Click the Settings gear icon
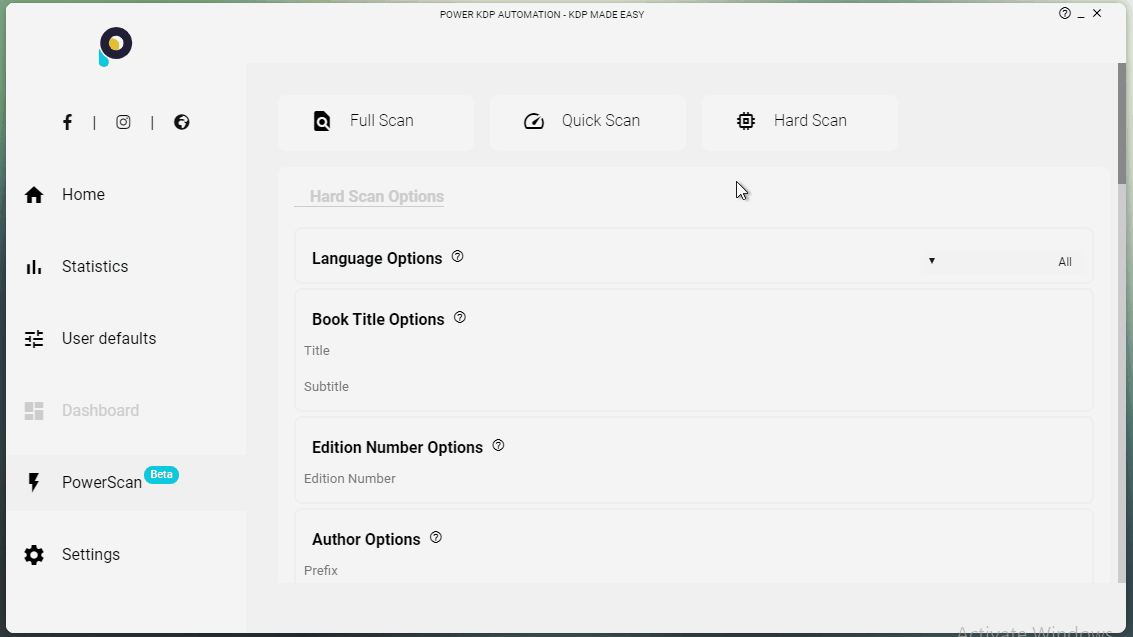The width and height of the screenshot is (1133, 637). pyautogui.click(x=34, y=555)
